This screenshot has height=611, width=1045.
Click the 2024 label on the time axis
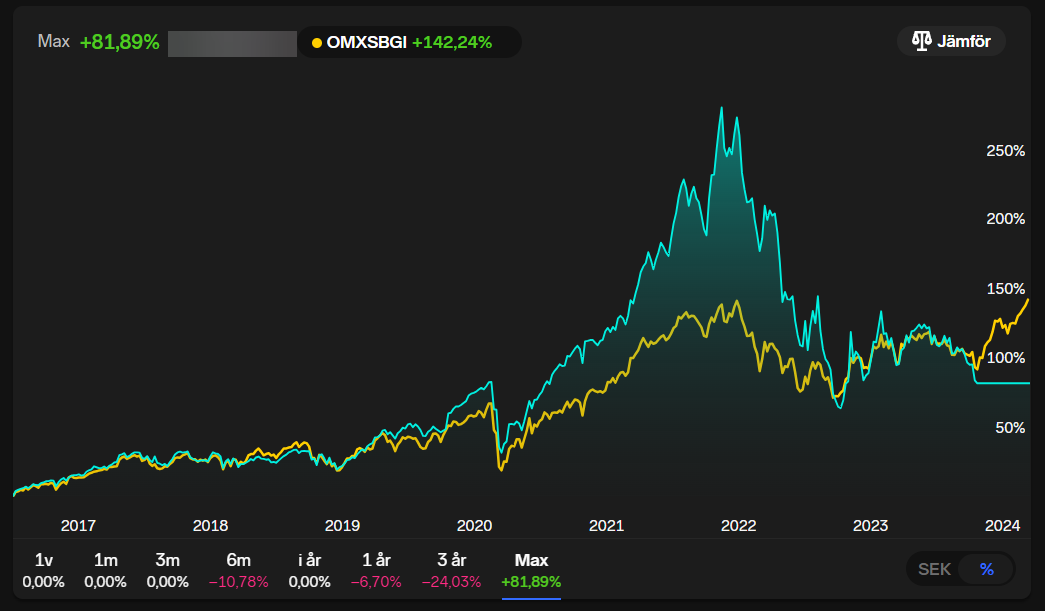tap(1002, 525)
